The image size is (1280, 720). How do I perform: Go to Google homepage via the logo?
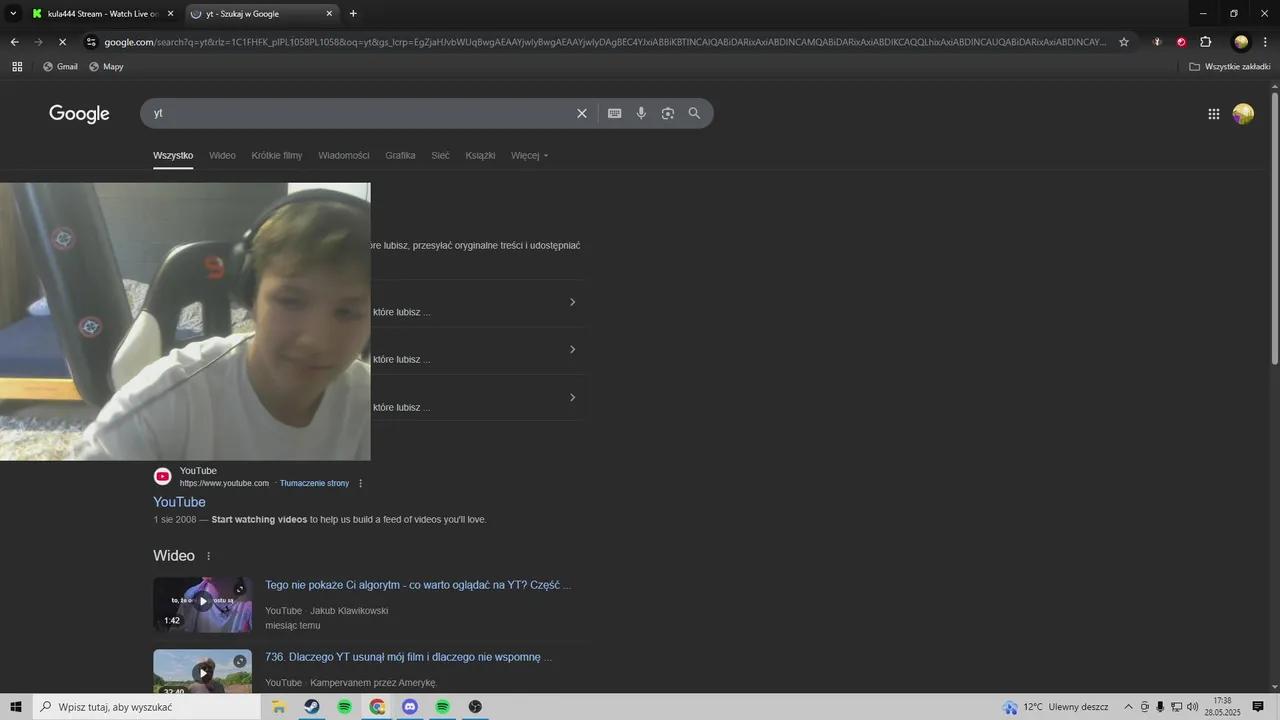tap(79, 114)
